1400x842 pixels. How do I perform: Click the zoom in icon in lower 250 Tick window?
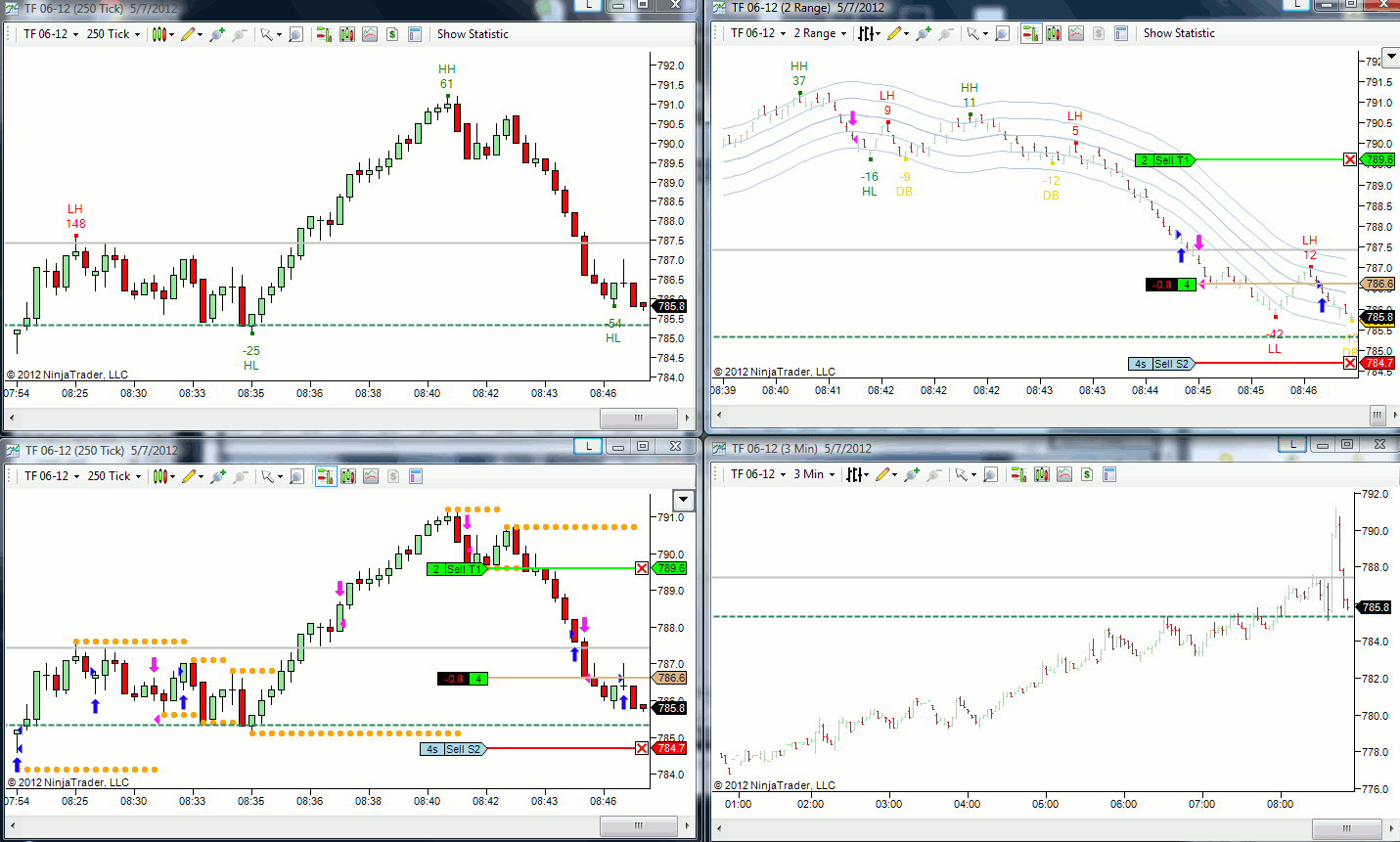point(217,476)
